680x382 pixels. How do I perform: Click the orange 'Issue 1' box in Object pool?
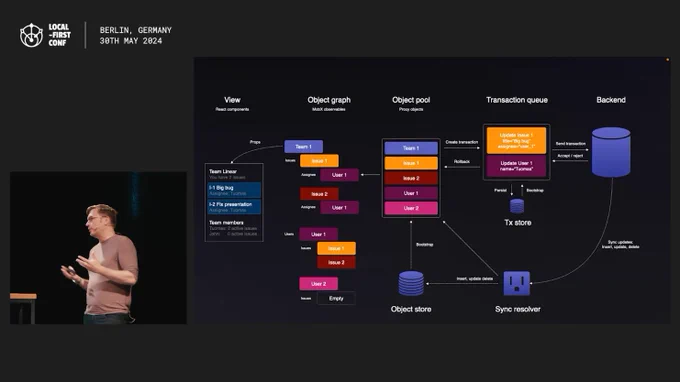tap(411, 163)
